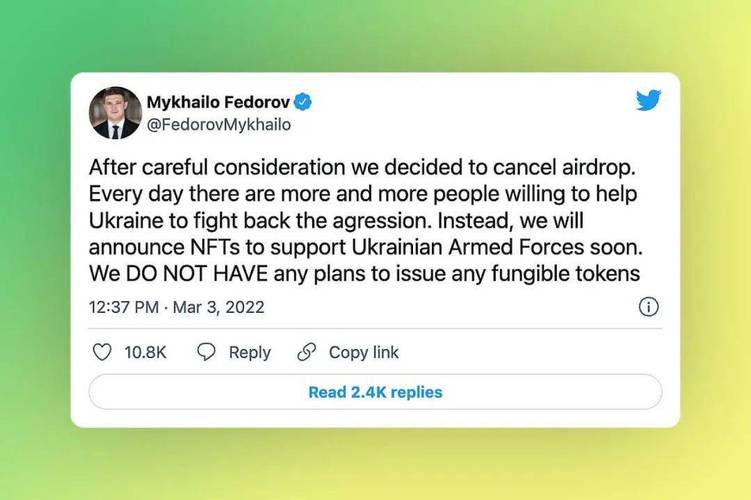
Task: Open the 12:37 PM tweet time
Action: pyautogui.click(x=124, y=307)
